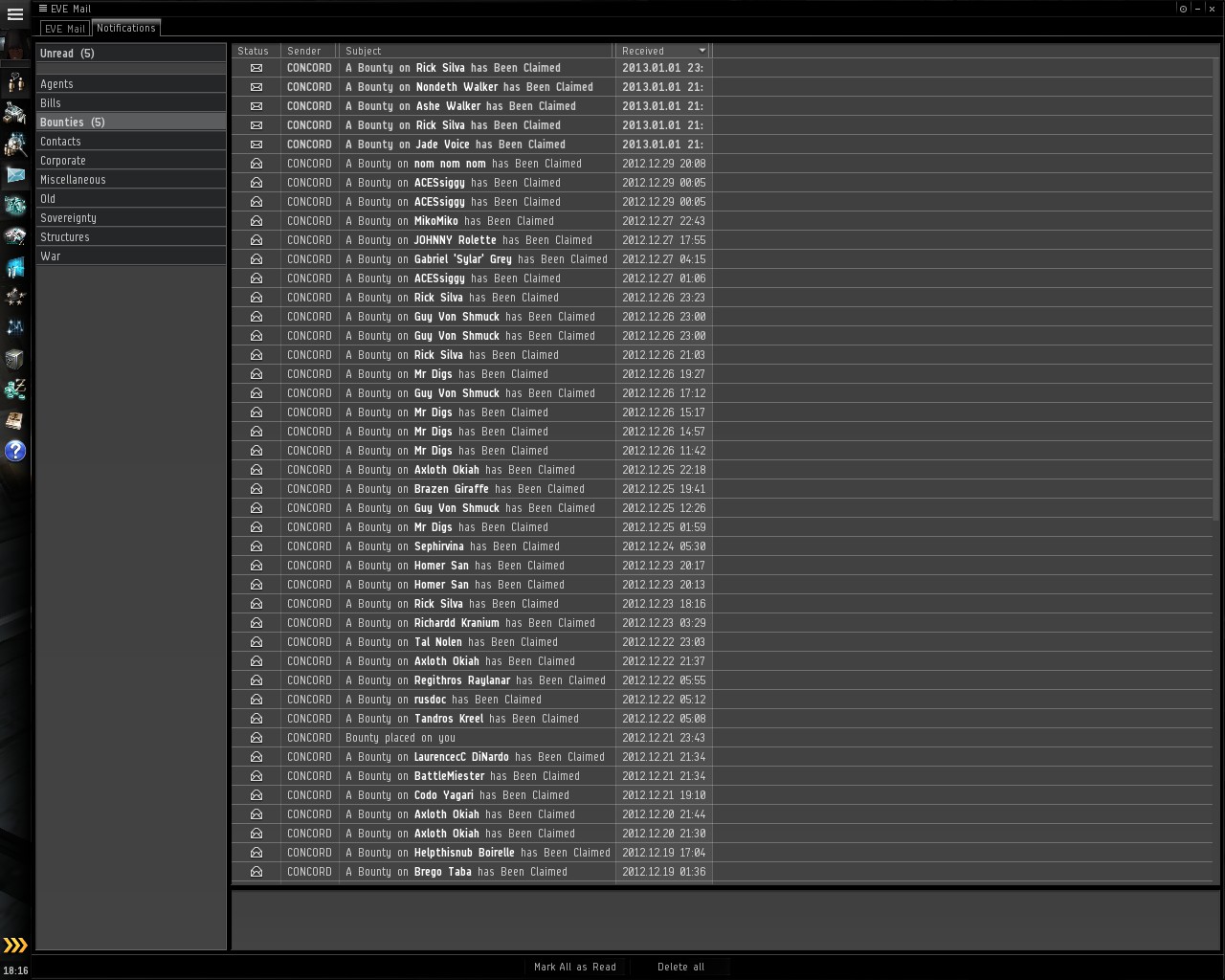Open the Neocom icon directly below the two-figures icon
The width and height of the screenshot is (1225, 980).
(x=15, y=114)
